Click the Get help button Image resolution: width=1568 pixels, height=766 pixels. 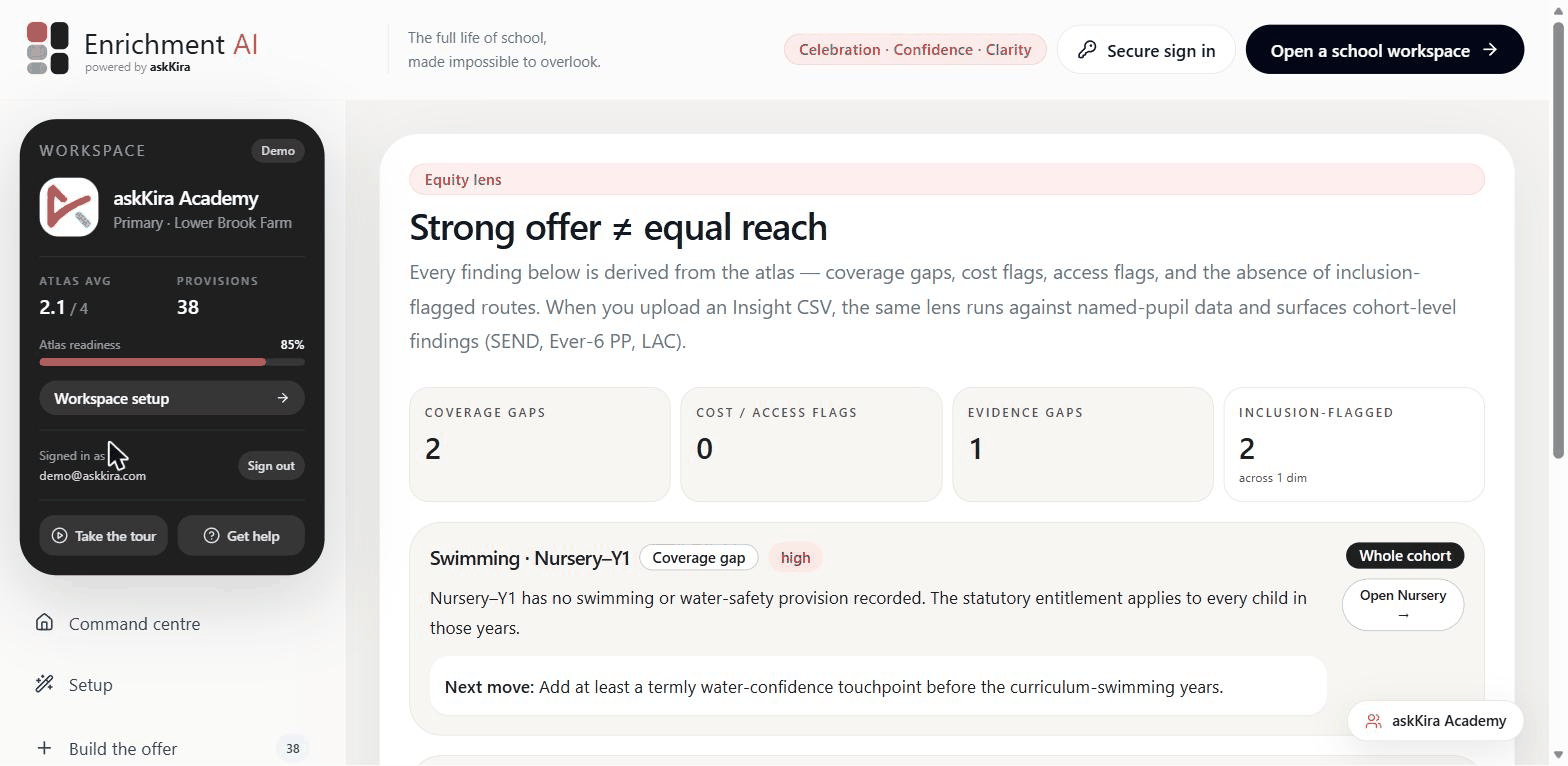click(x=241, y=536)
